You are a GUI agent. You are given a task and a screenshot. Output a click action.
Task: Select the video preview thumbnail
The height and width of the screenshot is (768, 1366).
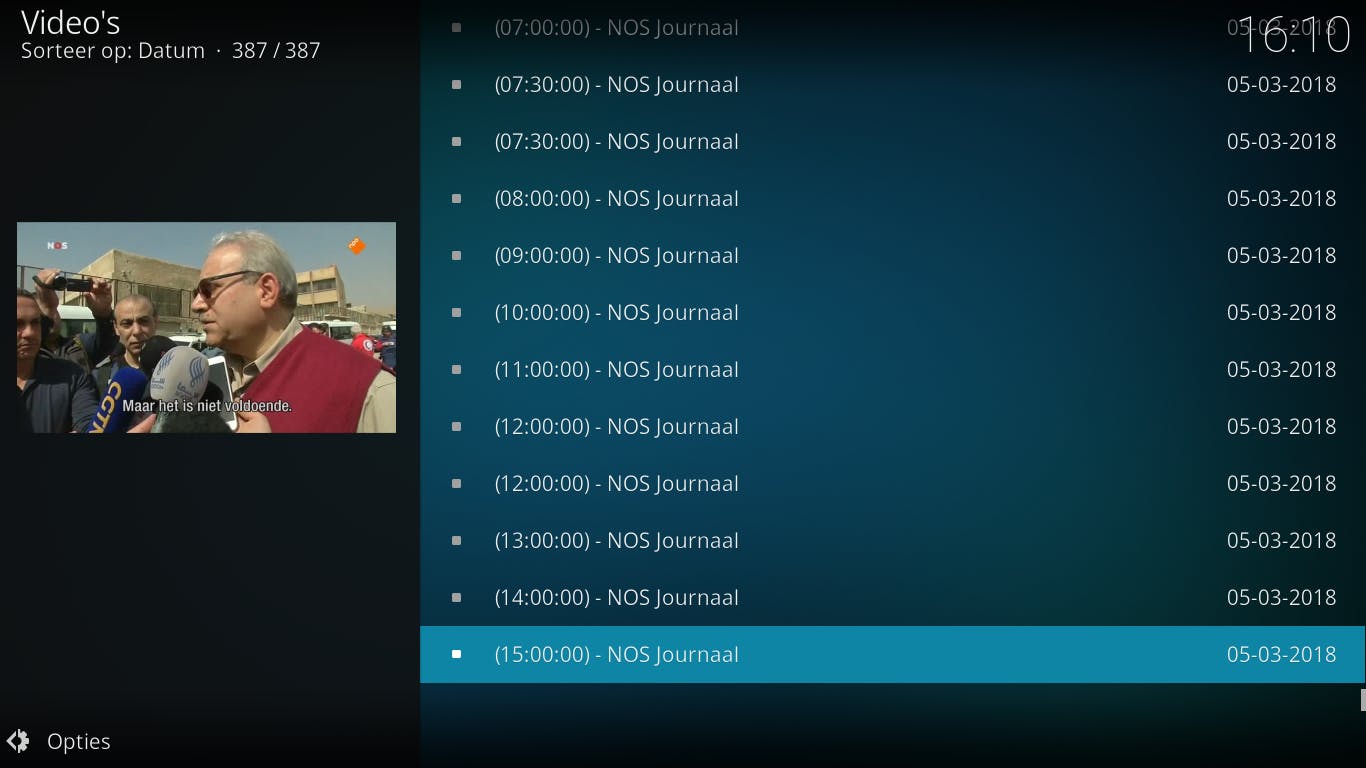coord(206,327)
